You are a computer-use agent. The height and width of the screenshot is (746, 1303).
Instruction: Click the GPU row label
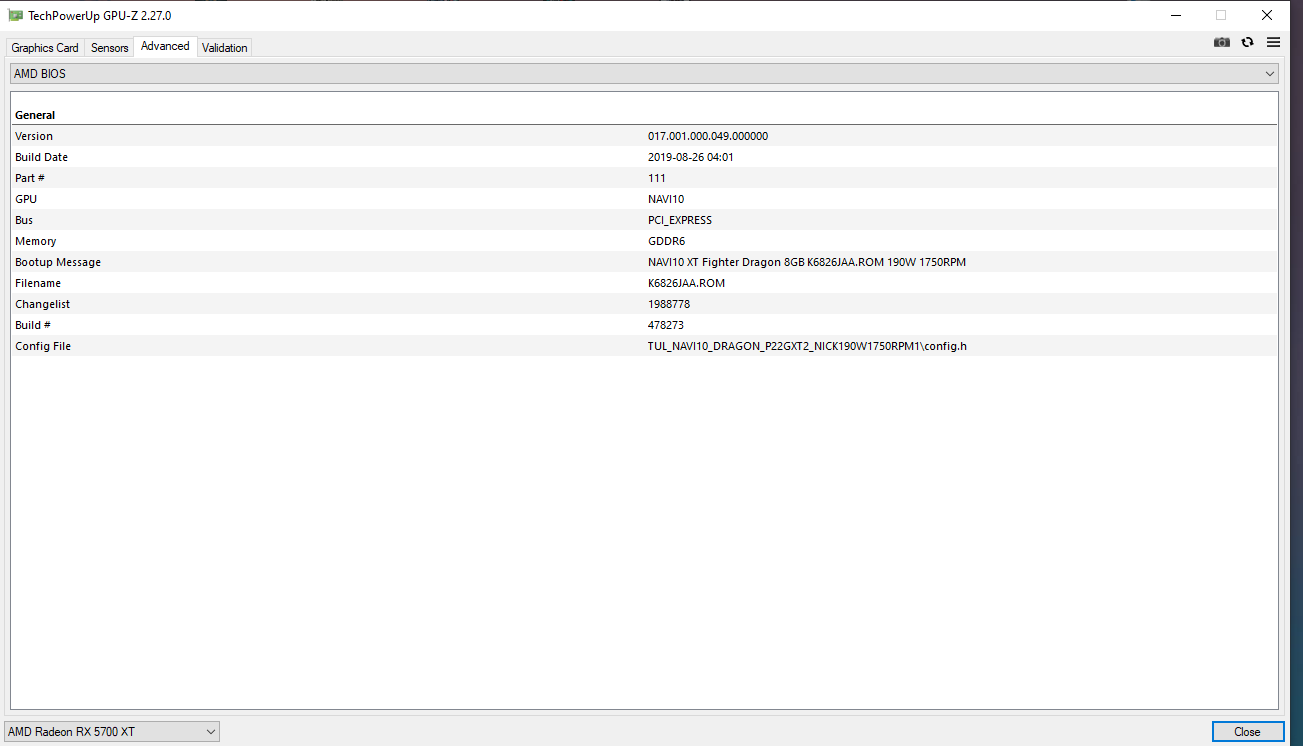26,199
